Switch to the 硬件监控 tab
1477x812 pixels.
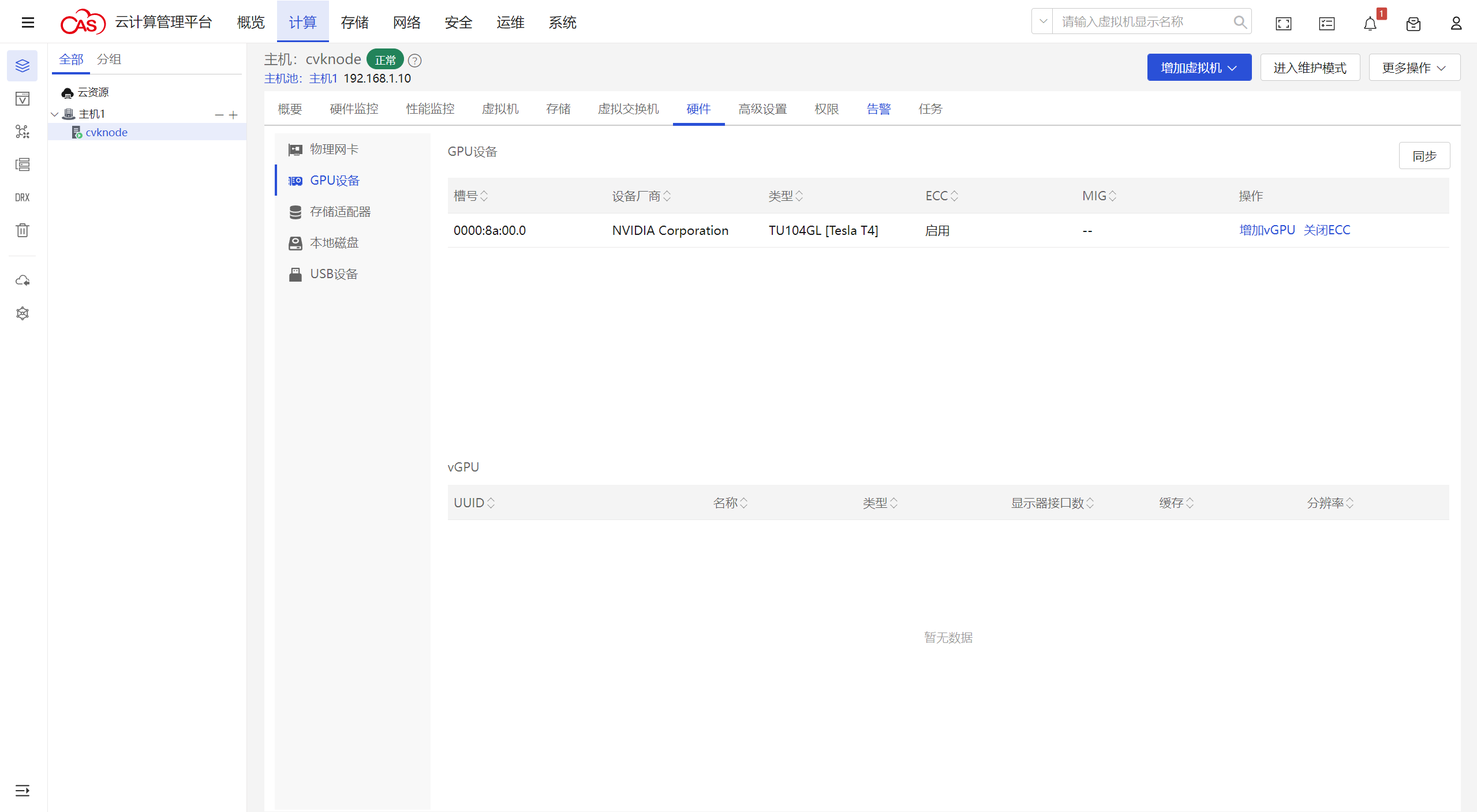tap(354, 109)
